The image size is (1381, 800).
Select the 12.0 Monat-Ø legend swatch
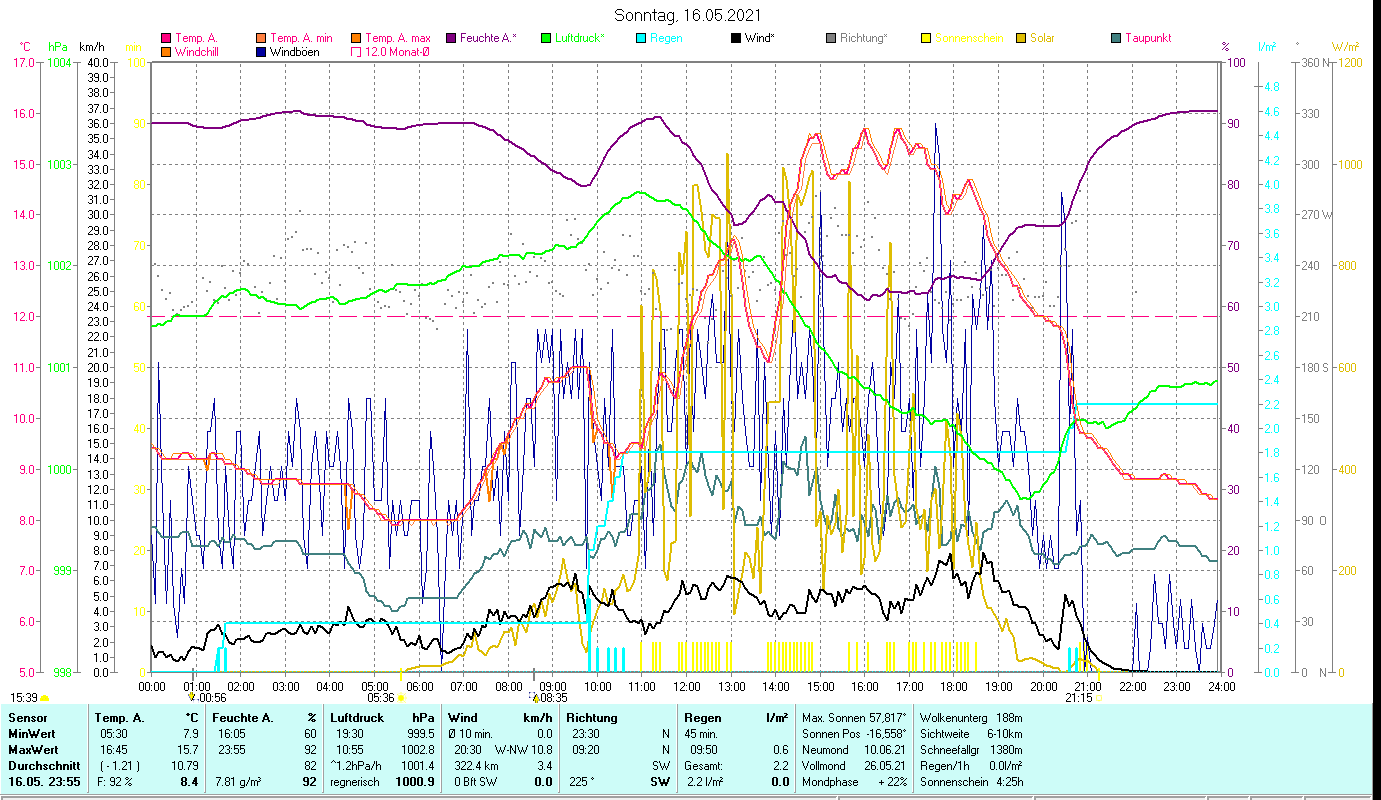point(356,52)
